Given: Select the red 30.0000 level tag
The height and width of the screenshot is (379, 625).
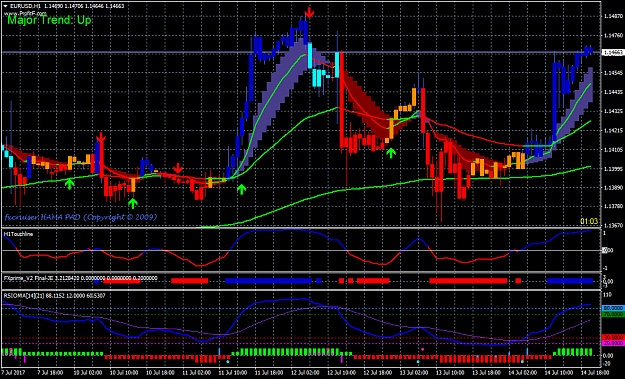Looking at the screenshot, I should coord(613,337).
